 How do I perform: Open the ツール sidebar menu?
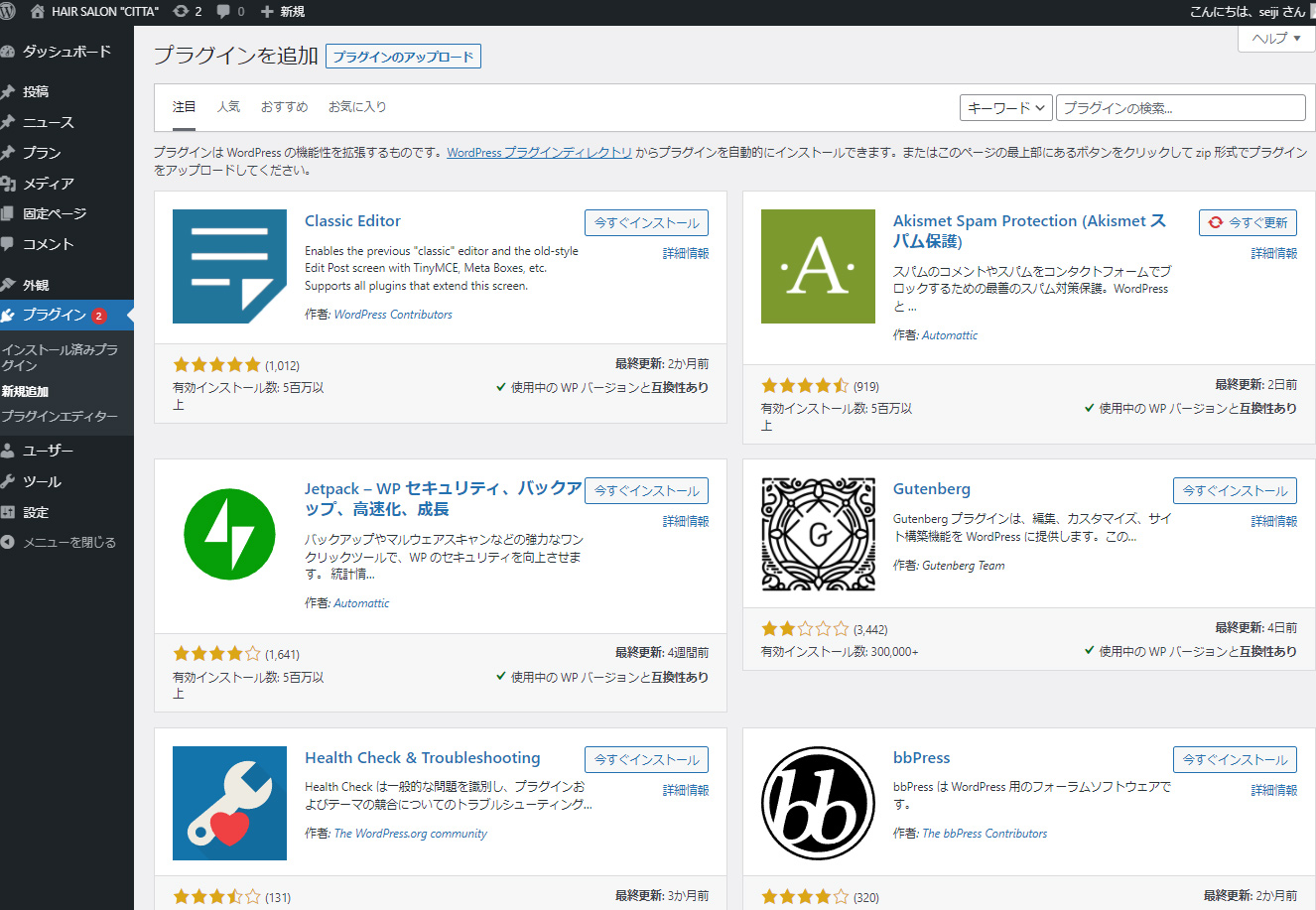(66, 481)
